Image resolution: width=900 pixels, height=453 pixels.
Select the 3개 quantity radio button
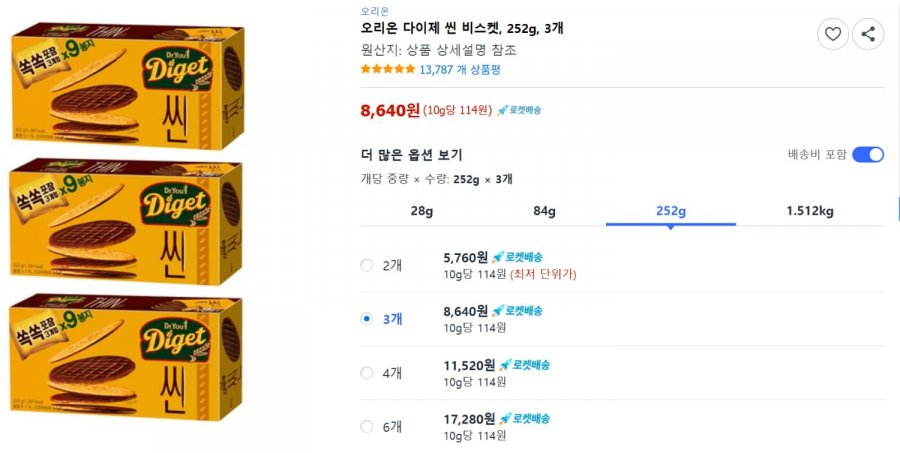pos(367,319)
